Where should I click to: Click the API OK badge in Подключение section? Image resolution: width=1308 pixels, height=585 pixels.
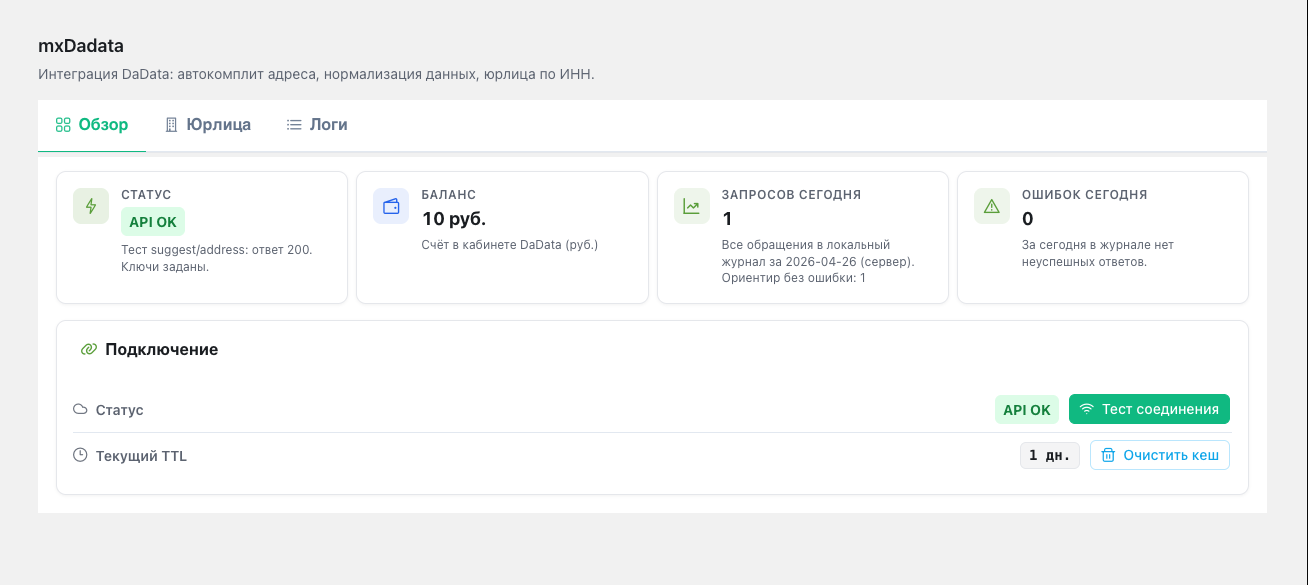tap(1027, 410)
